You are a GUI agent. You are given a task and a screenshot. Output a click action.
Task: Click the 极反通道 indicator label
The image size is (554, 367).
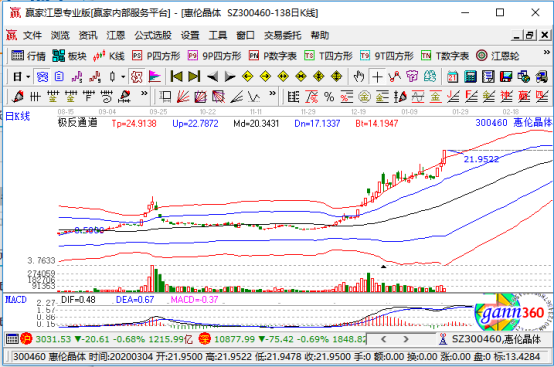(77, 123)
